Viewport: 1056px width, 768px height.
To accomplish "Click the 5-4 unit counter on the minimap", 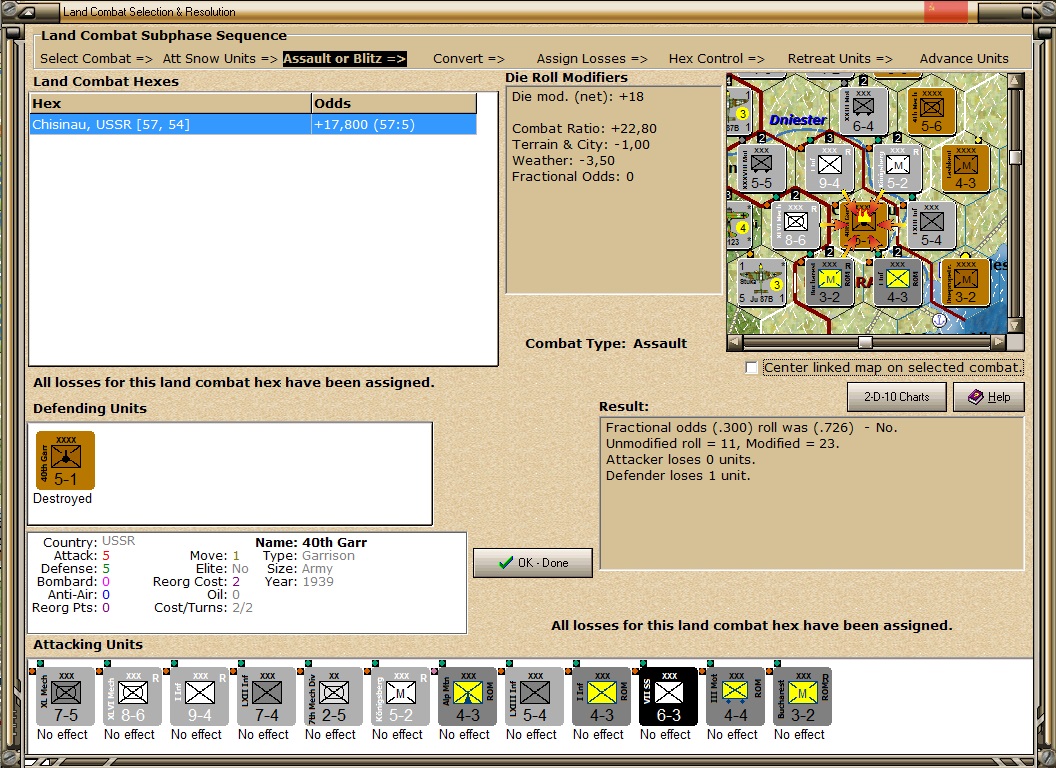I will coord(931,226).
